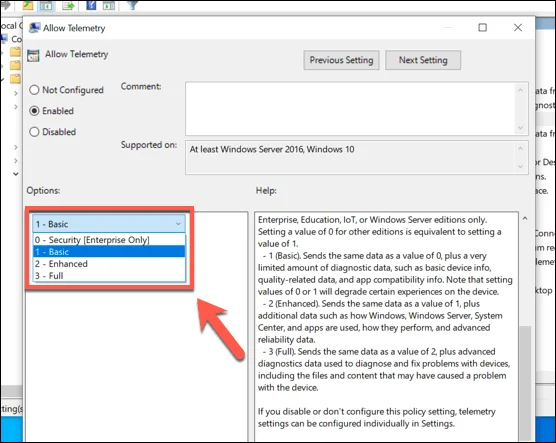Select the Disabled radio button
This screenshot has height=443, width=556.
34,132
